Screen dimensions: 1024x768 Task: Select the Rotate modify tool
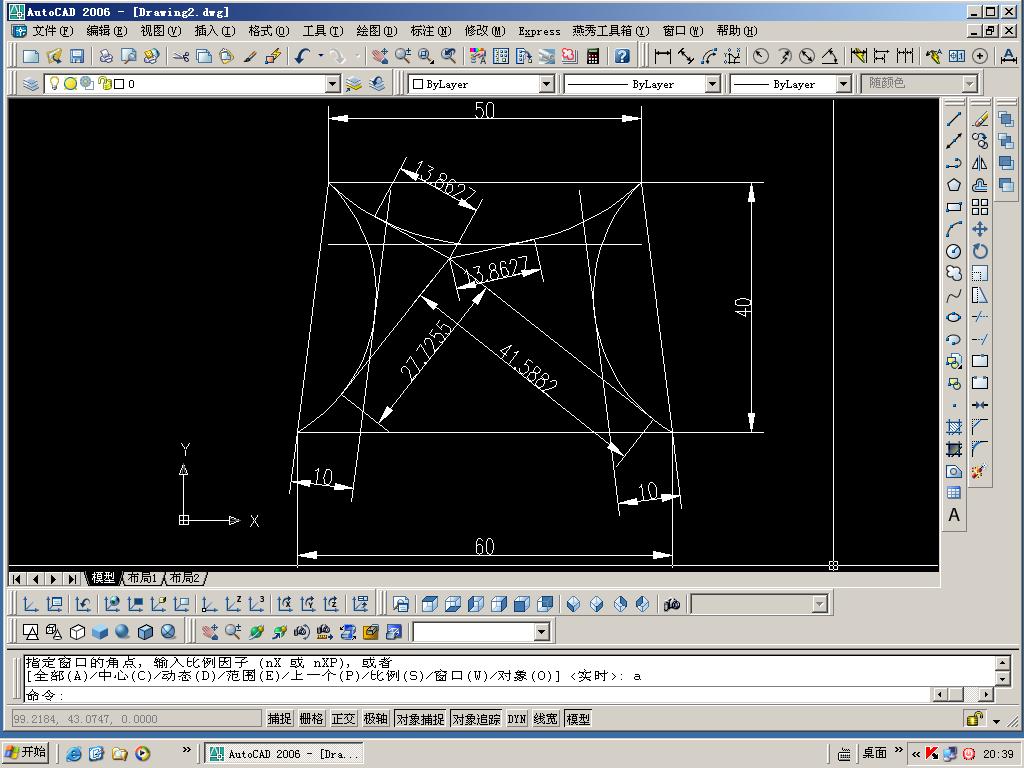pyautogui.click(x=980, y=251)
